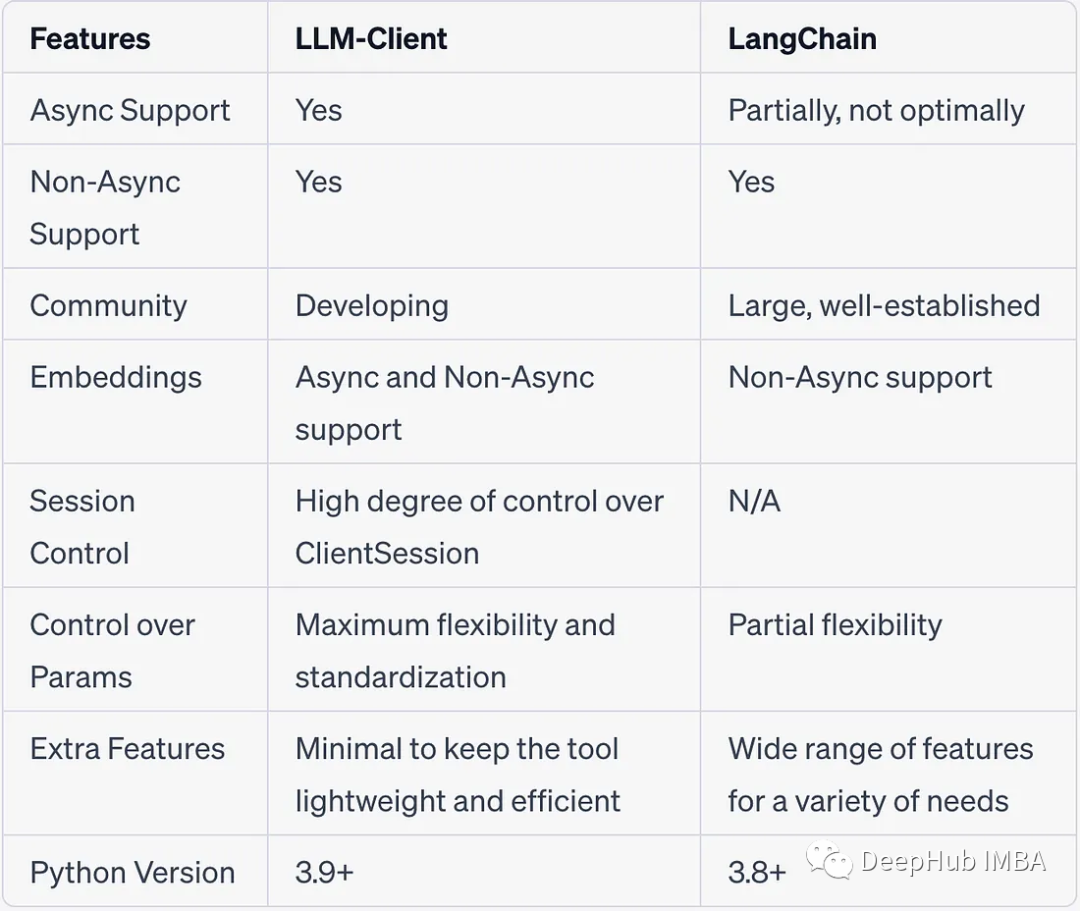Viewport: 1080px width, 911px height.
Task: Click 'High degree of control over ClientSession' text
Action: [478, 526]
